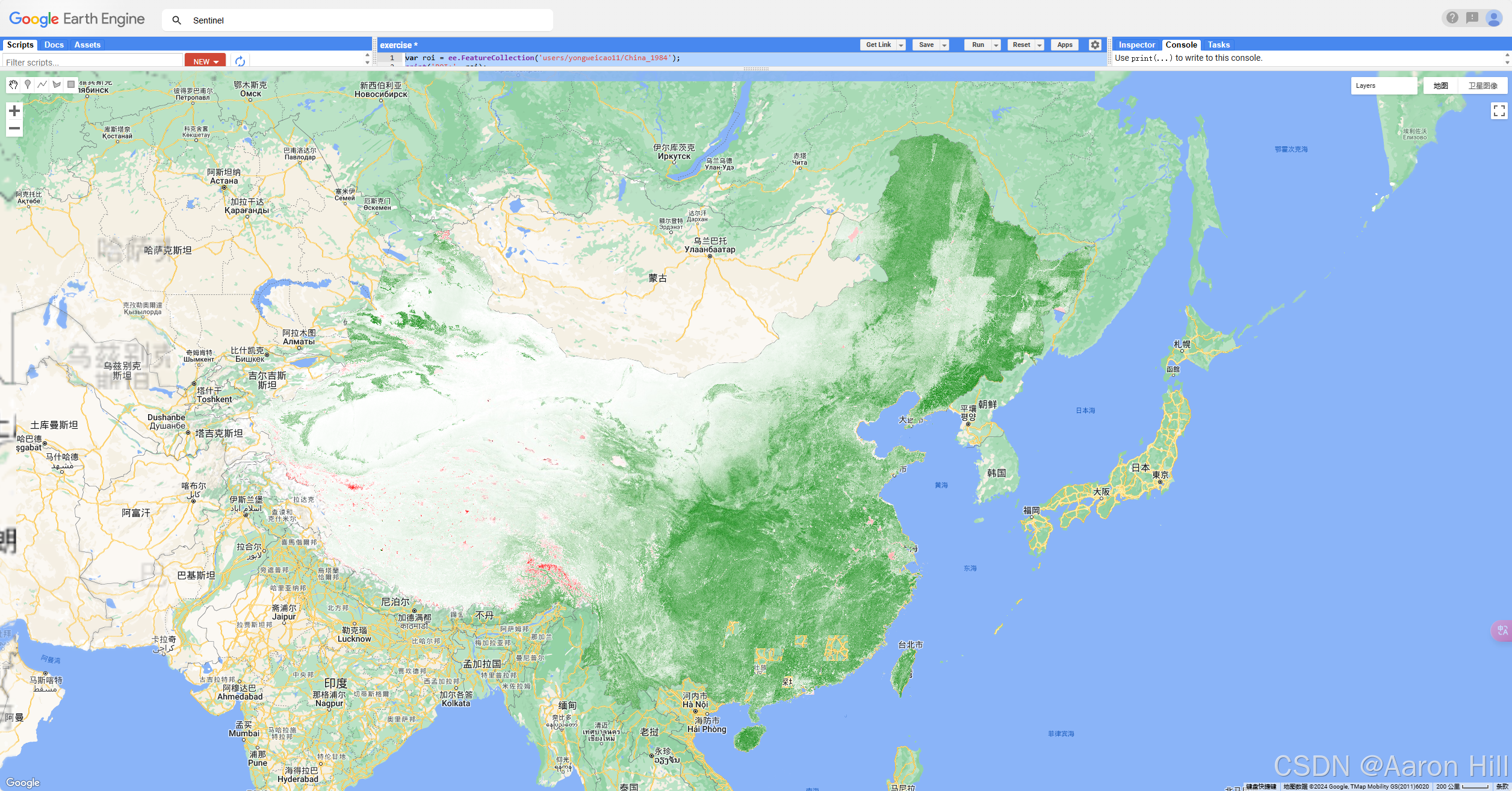The height and width of the screenshot is (791, 1512).
Task: Refresh the scripts repository list
Action: [x=240, y=61]
